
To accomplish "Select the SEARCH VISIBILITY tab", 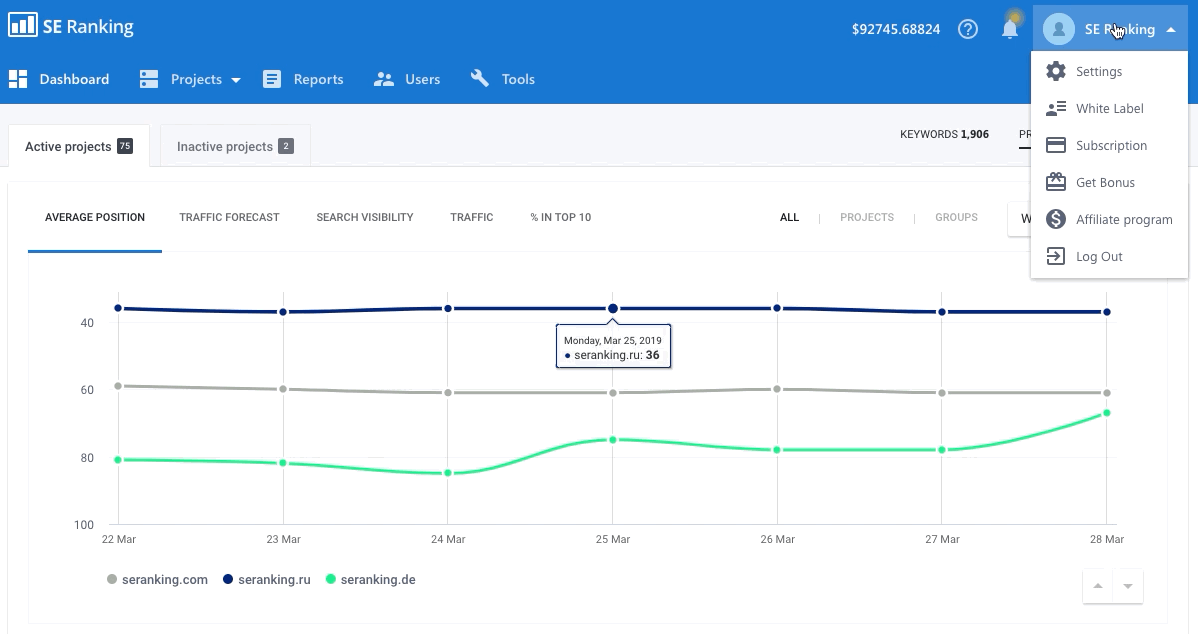I will coord(364,218).
